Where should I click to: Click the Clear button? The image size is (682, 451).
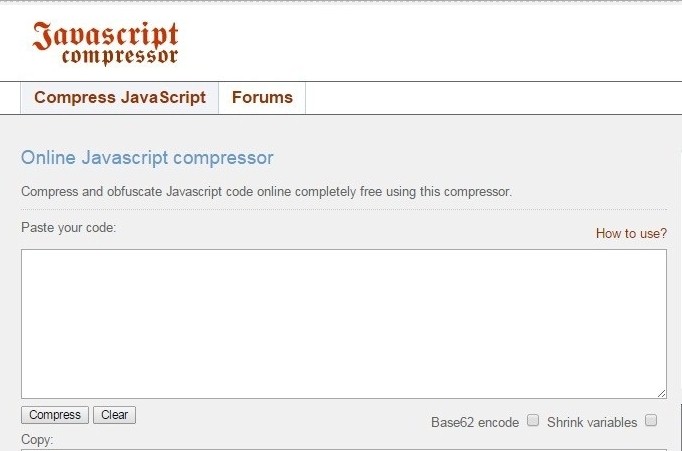point(114,415)
